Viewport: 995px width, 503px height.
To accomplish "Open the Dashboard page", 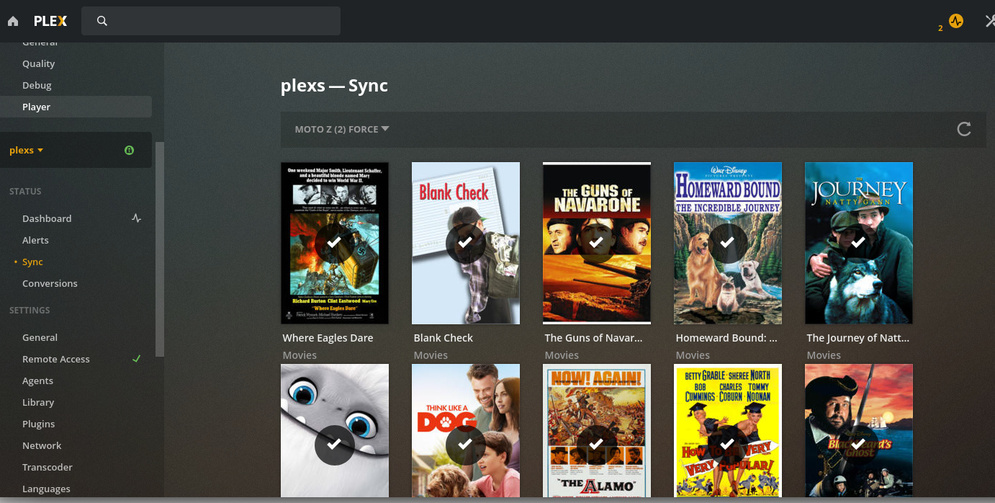I will [47, 218].
